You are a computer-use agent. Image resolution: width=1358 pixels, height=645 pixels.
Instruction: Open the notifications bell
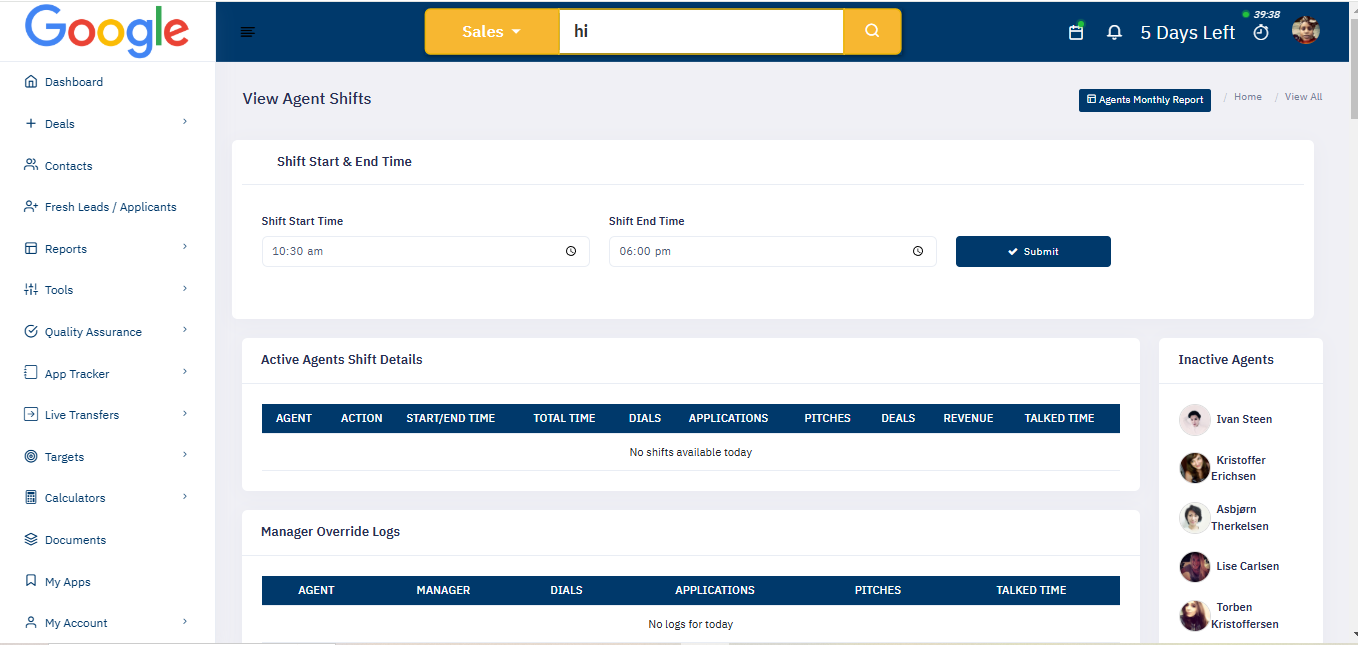point(1114,32)
